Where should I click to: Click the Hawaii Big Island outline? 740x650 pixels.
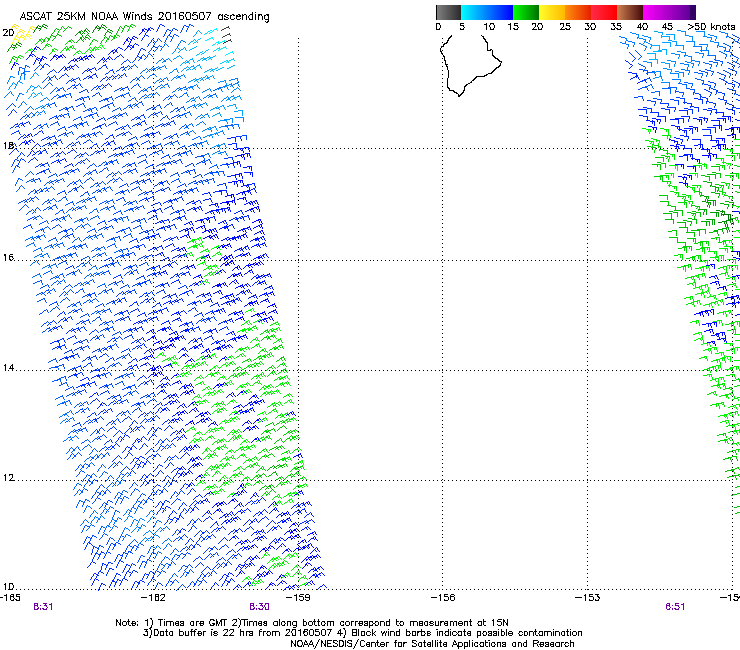point(471,65)
